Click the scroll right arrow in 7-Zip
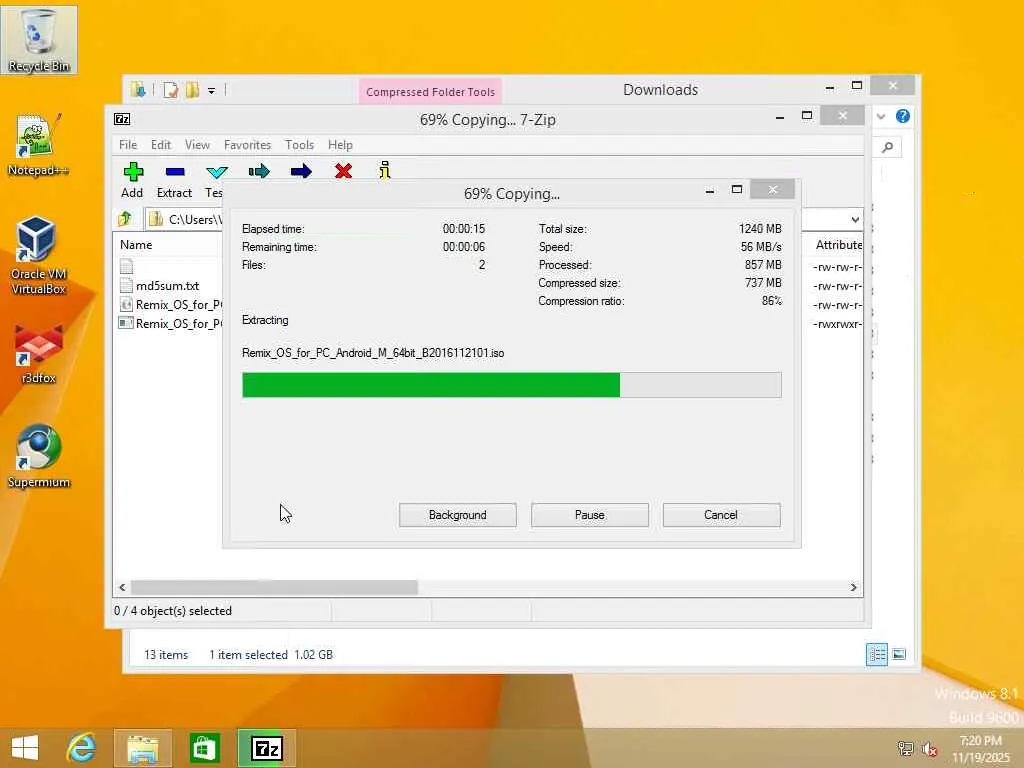The height and width of the screenshot is (768, 1024). (854, 587)
